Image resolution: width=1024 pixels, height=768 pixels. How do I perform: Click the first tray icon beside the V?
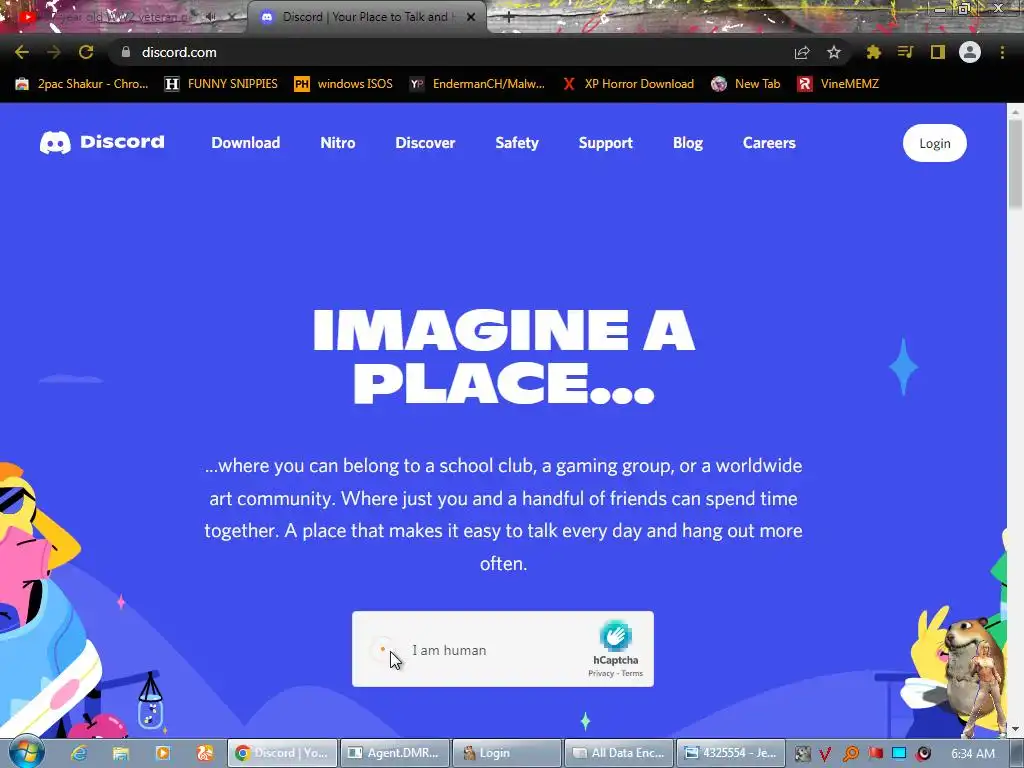coord(802,754)
